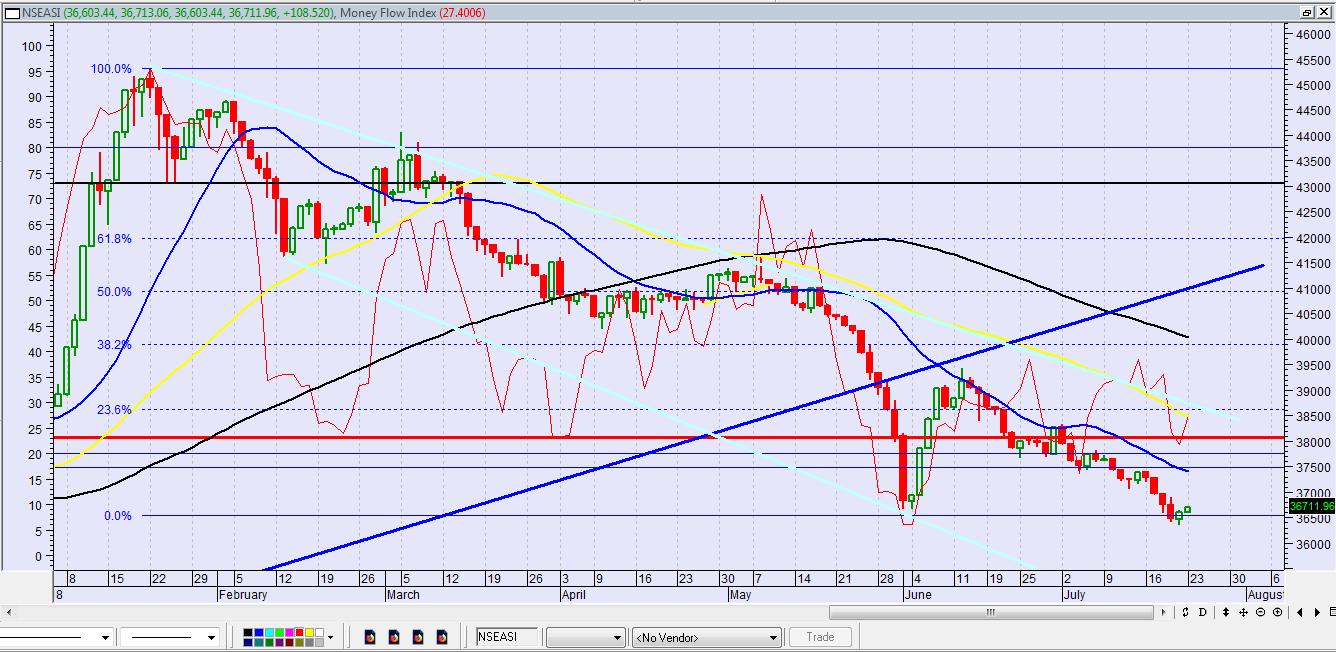This screenshot has height=652, width=1336.
Task: Pick the purple color swatch
Action: [279, 642]
